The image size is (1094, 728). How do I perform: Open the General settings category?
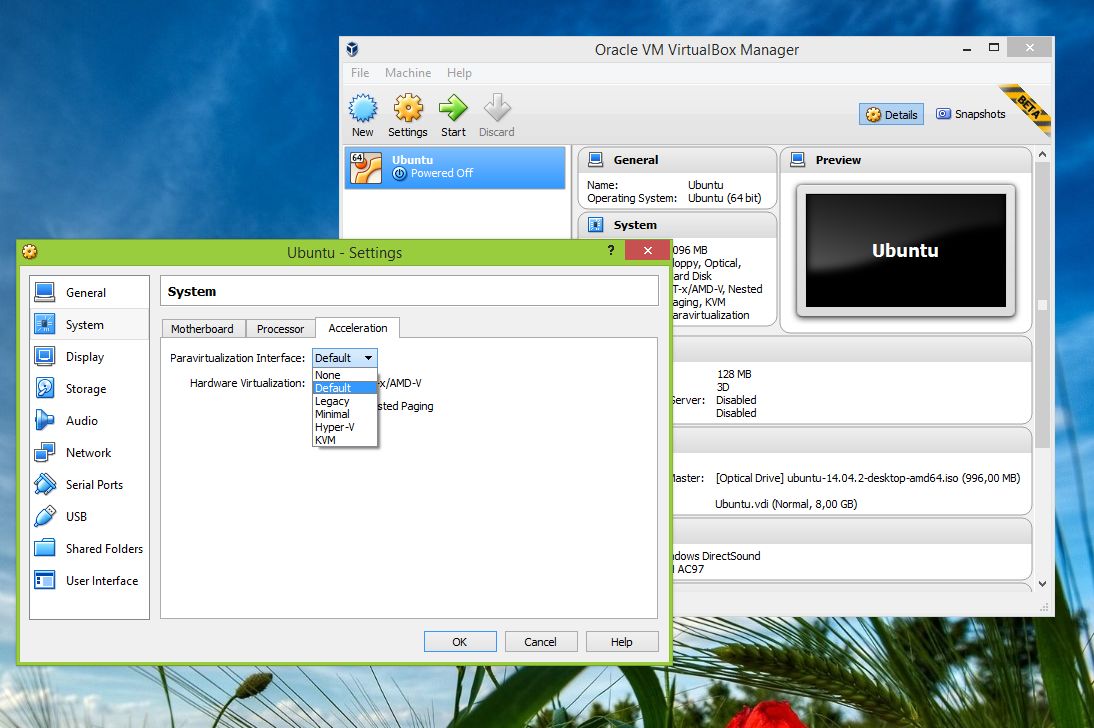click(x=89, y=292)
